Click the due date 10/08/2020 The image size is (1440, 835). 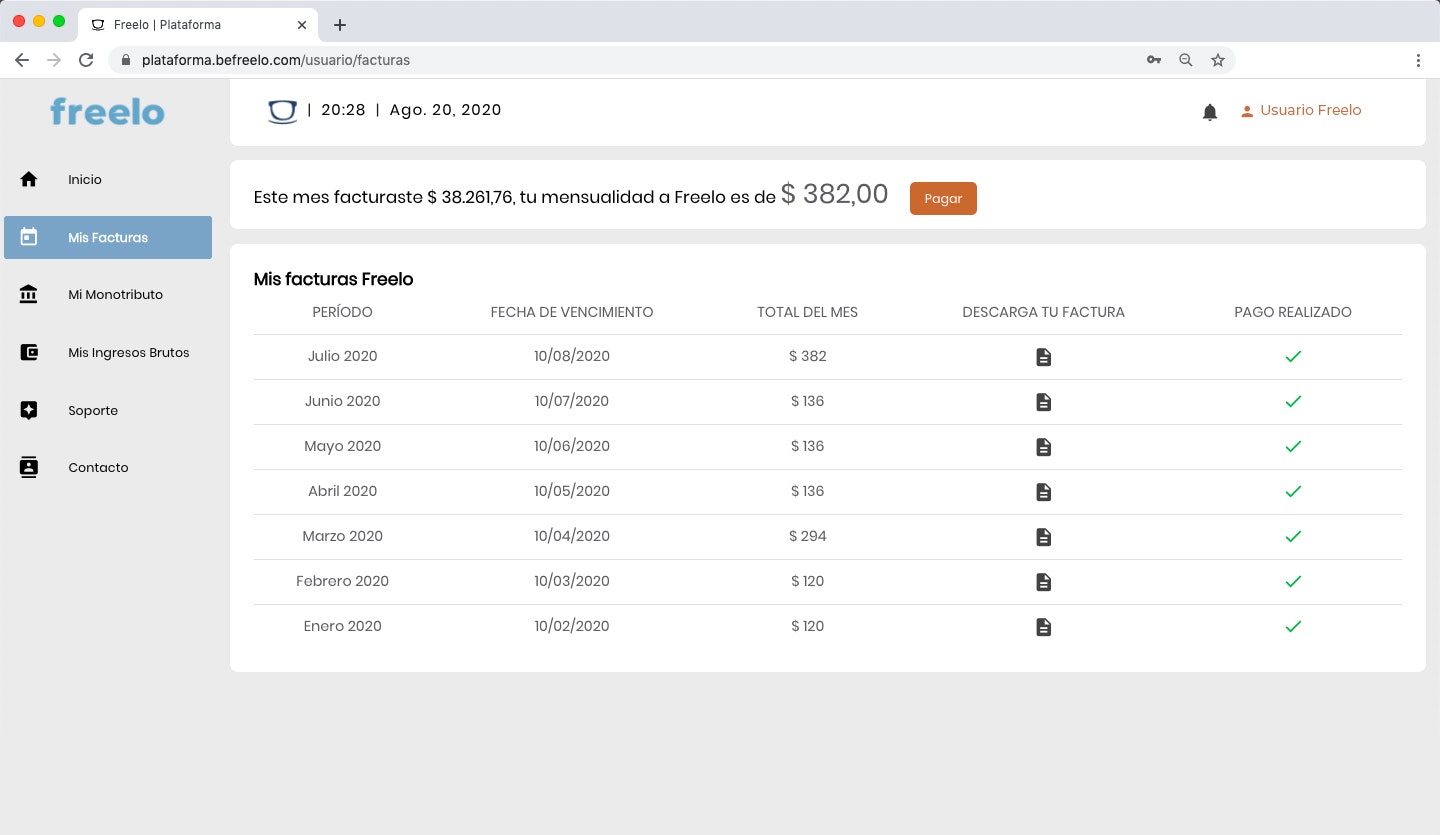(x=572, y=356)
